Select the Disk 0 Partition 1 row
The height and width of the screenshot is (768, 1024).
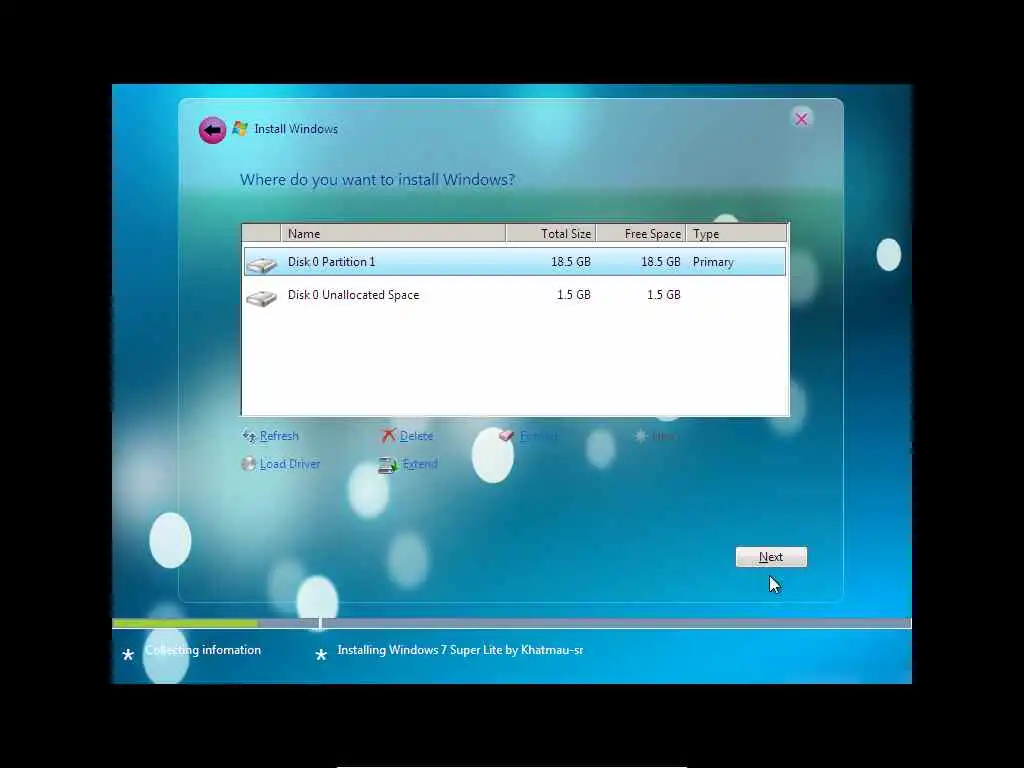(515, 262)
